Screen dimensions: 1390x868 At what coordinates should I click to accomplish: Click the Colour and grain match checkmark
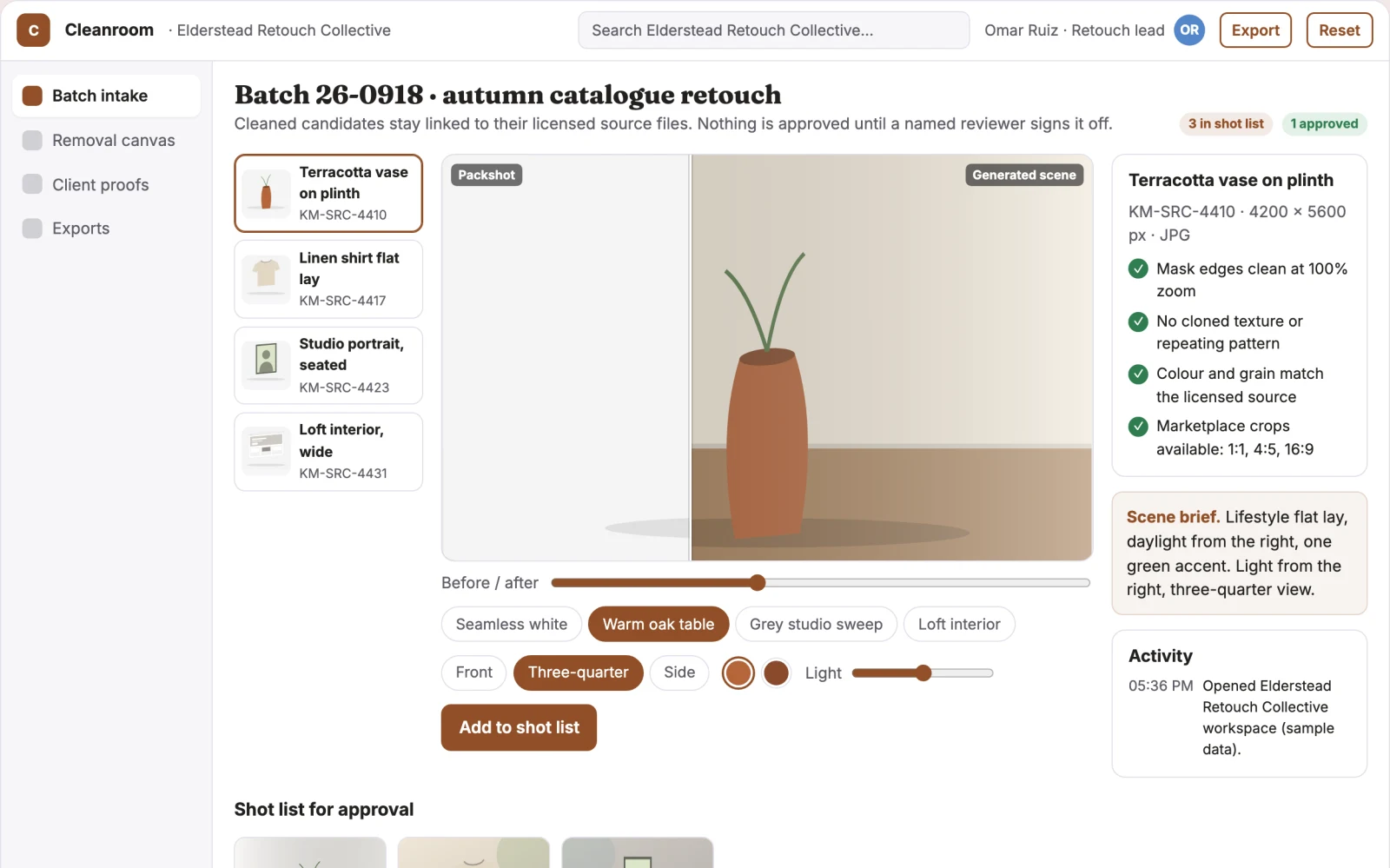tap(1138, 374)
